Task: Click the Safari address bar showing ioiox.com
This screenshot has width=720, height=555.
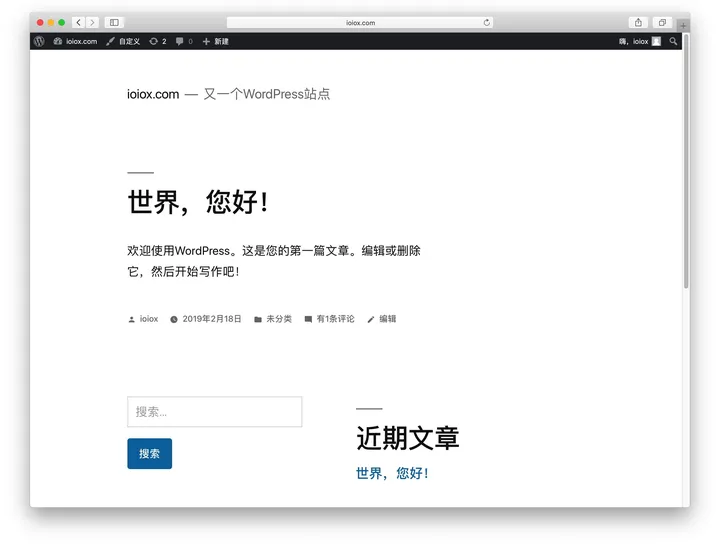Action: pyautogui.click(x=360, y=22)
